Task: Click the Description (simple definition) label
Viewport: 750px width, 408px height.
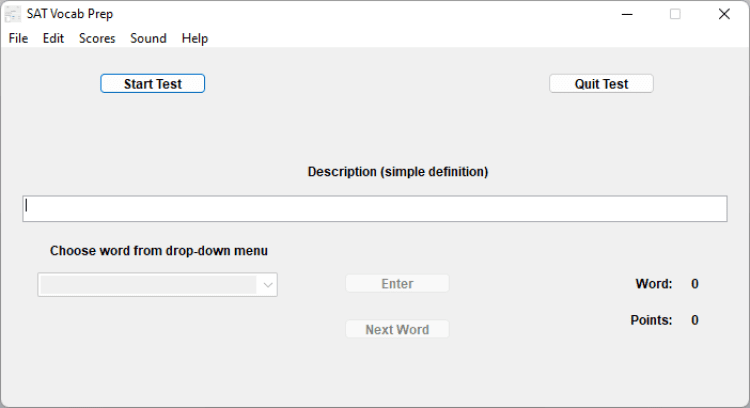Action: 397,172
